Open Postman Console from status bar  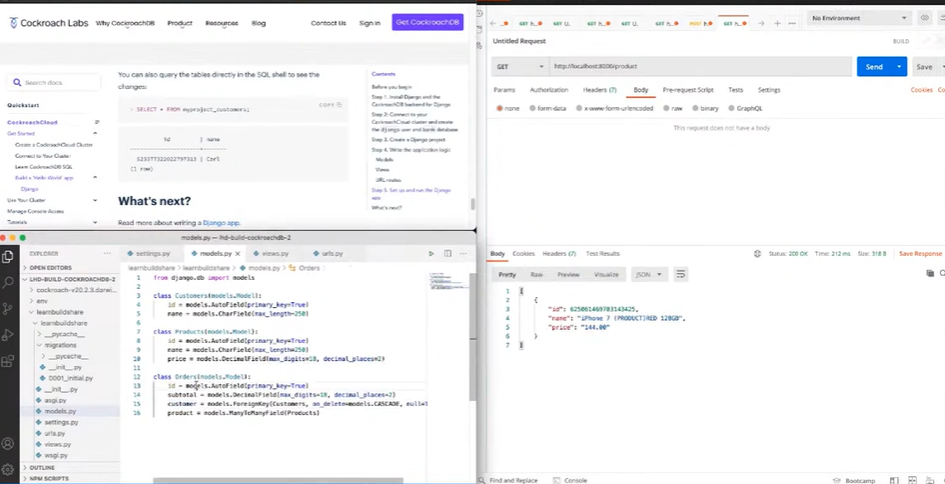571,480
